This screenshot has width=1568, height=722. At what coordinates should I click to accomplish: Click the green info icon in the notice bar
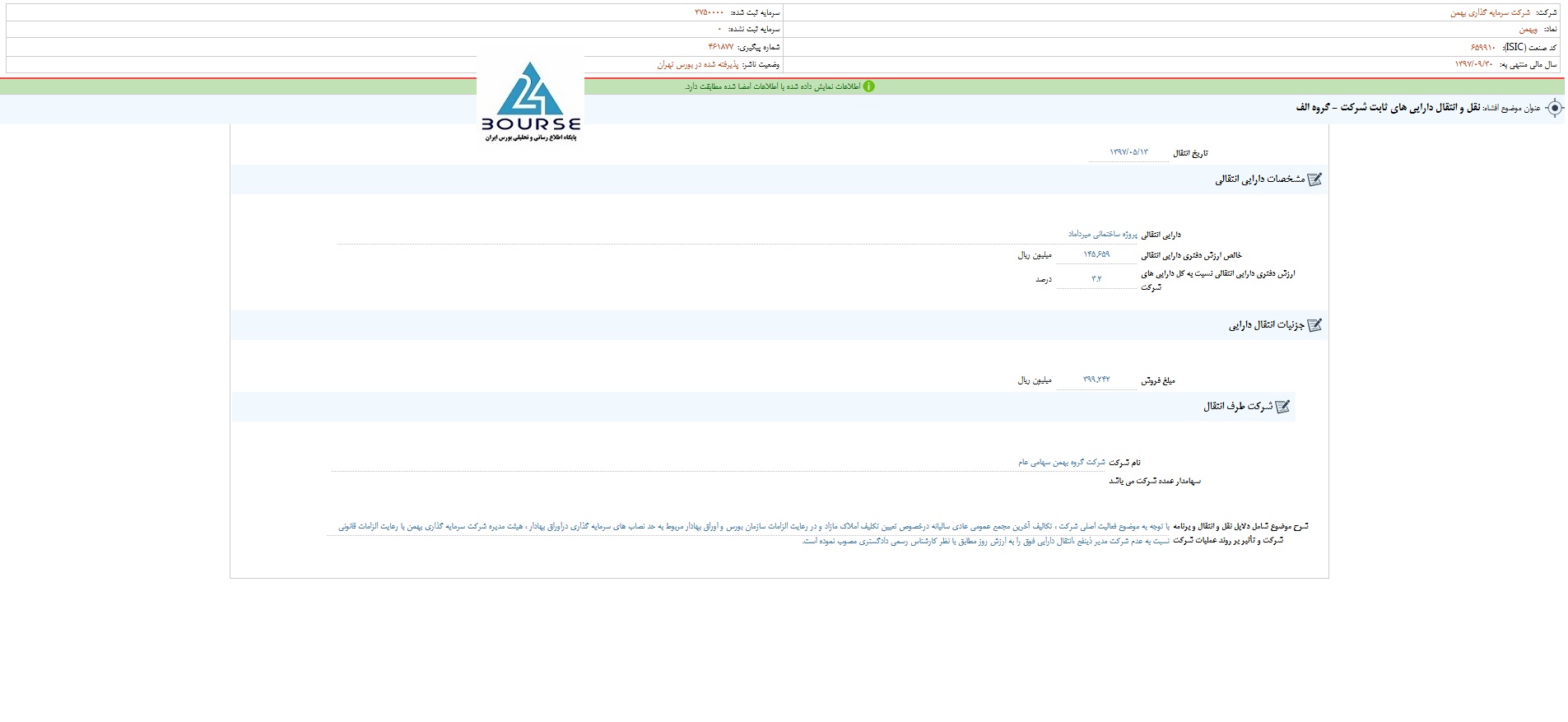[x=868, y=86]
